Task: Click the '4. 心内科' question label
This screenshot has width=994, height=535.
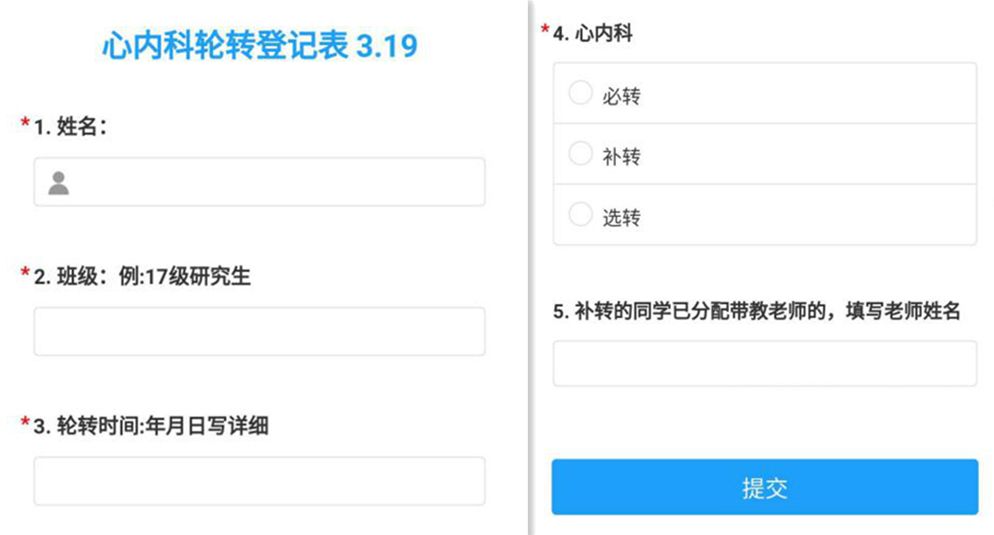Action: click(x=592, y=34)
